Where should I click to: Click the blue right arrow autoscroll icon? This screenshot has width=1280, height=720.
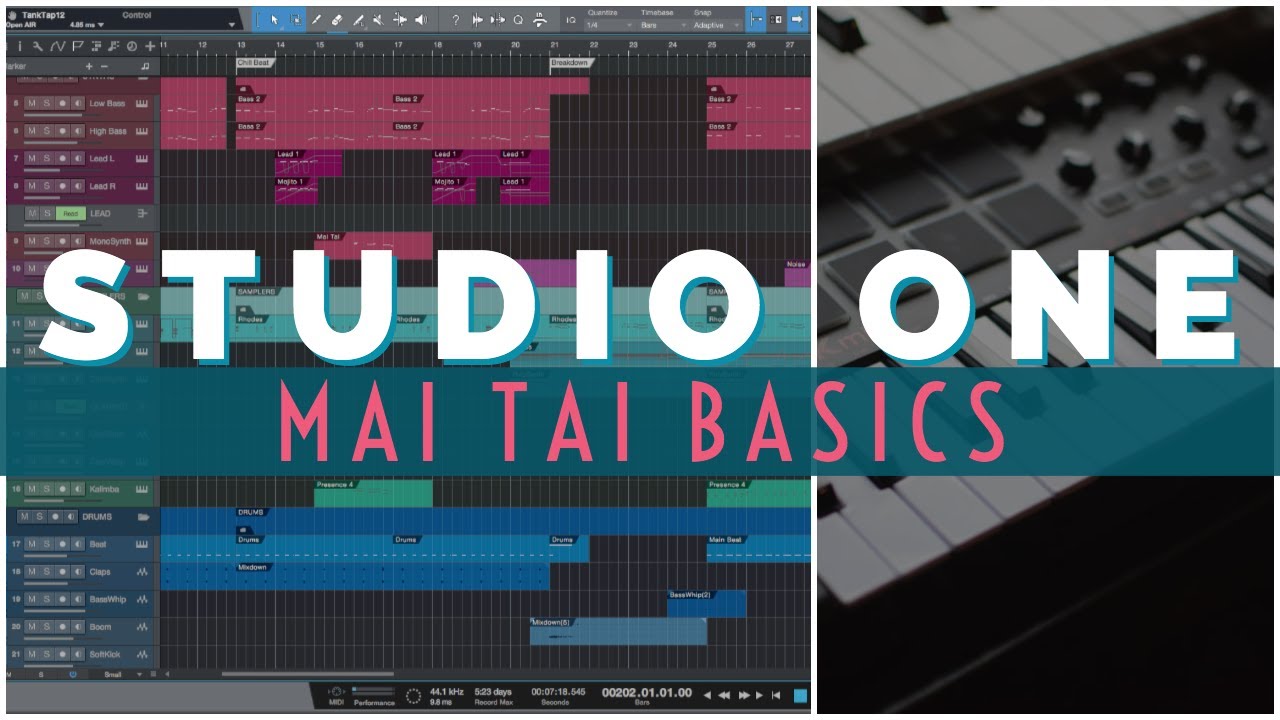click(797, 19)
